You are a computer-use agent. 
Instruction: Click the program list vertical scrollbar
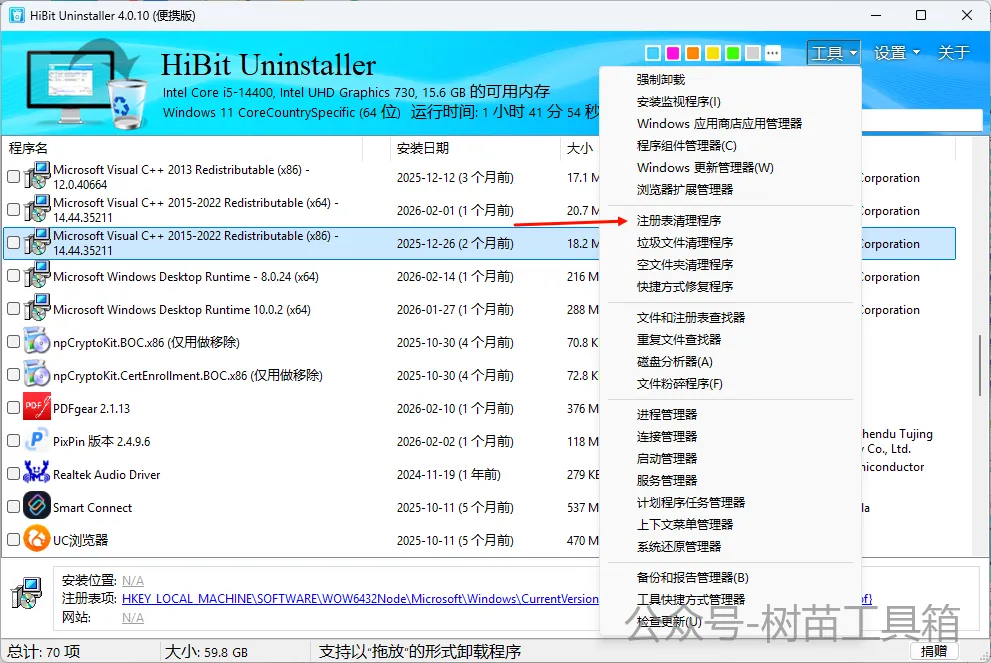(x=981, y=365)
